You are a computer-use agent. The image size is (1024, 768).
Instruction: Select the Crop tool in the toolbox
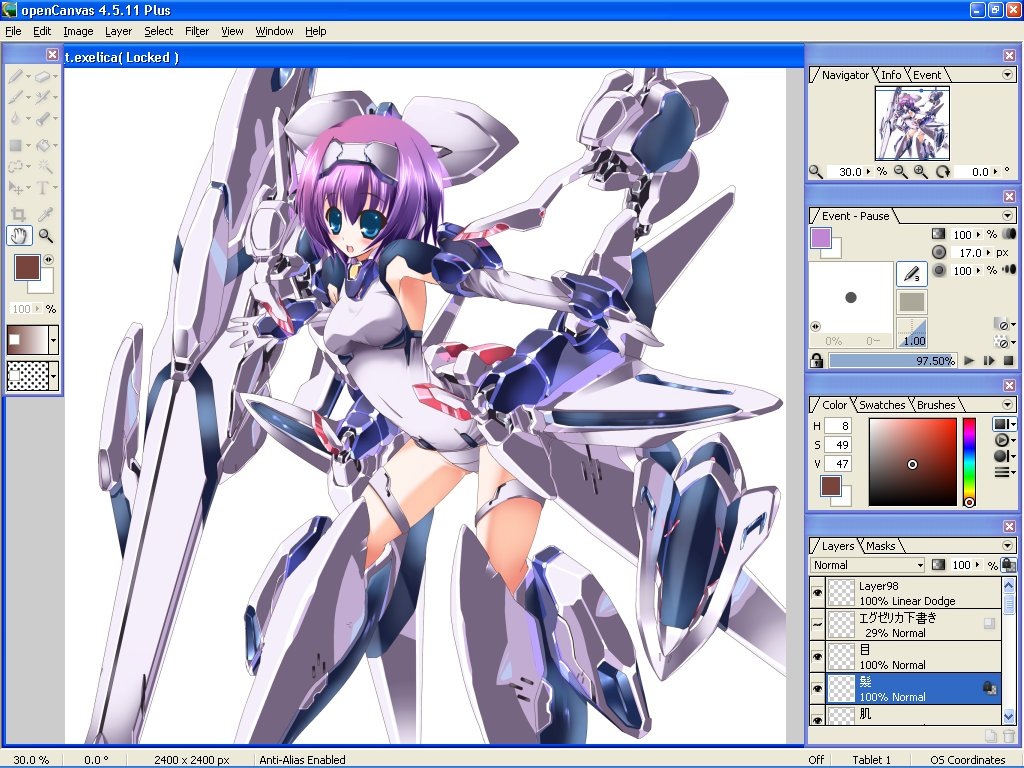(18, 214)
